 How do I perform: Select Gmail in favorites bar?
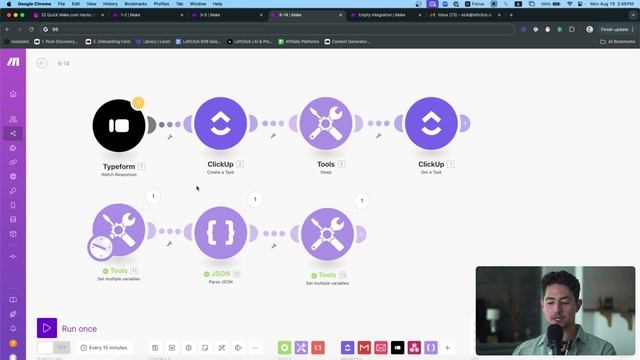[364, 348]
